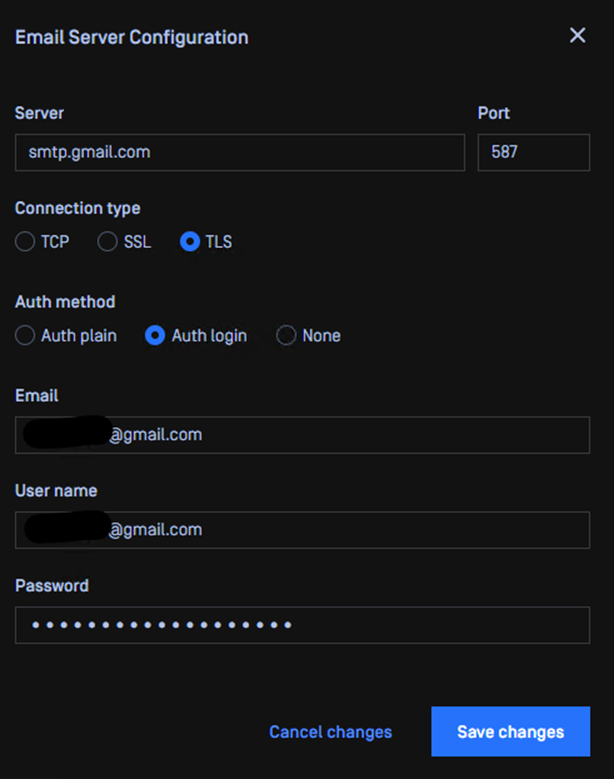Click the Email Server Configuration title
Image resolution: width=614 pixels, height=779 pixels.
coord(132,37)
